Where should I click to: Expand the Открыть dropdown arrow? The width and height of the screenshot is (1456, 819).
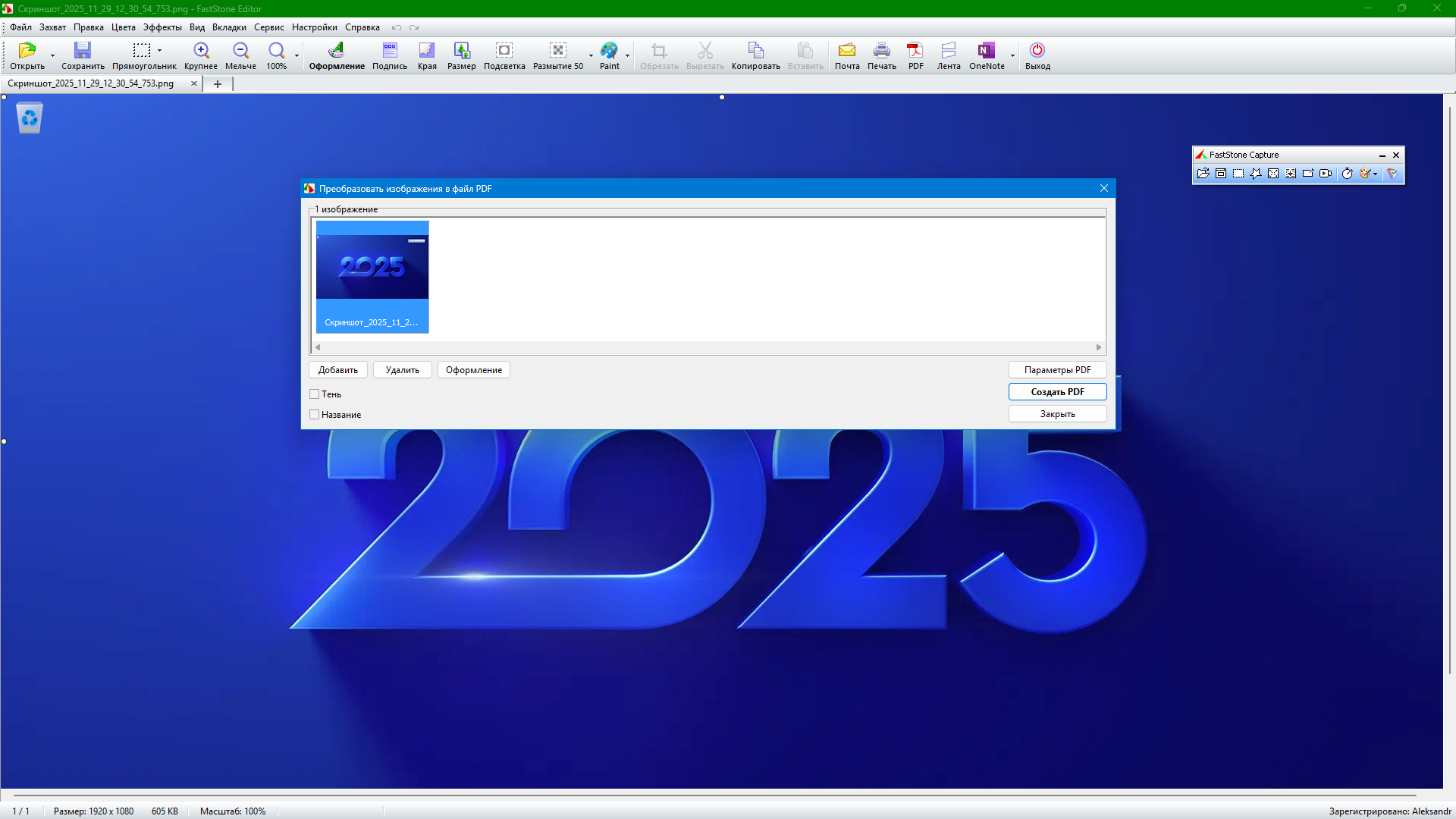[x=52, y=55]
